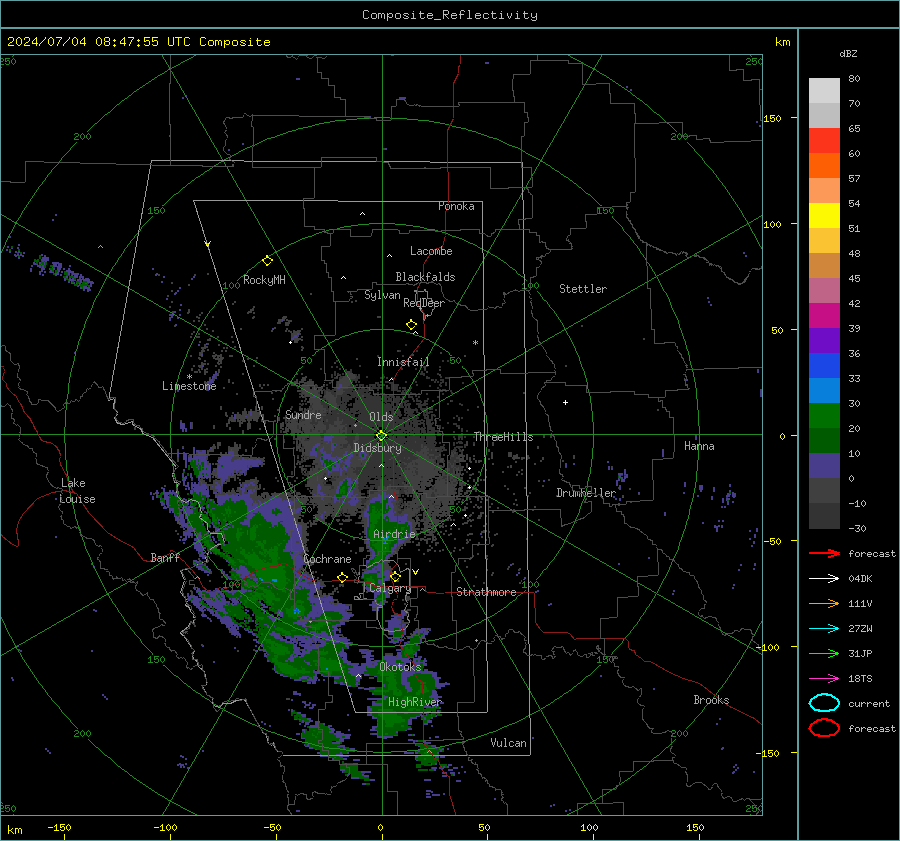Screen dimensions: 900x841
Task: Click the Drumheller label
Action: (x=586, y=493)
